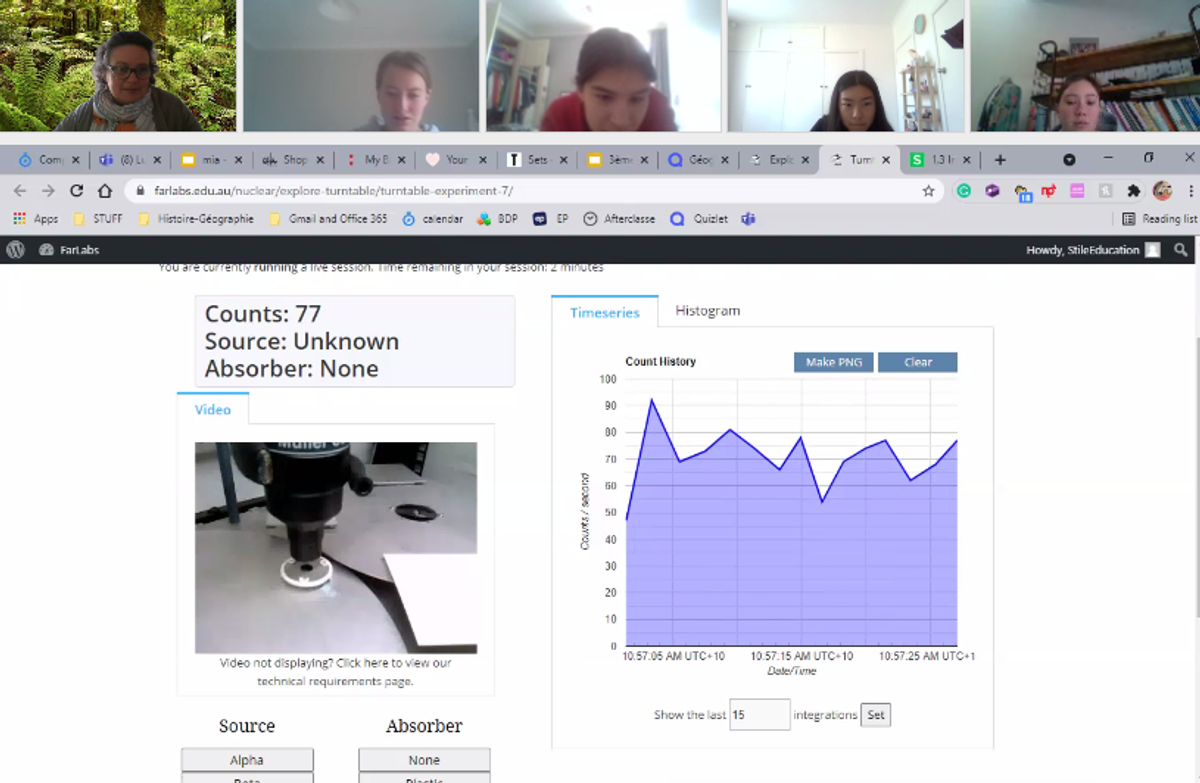Image resolution: width=1200 pixels, height=783 pixels.
Task: Click the address bar URL
Action: pos(335,190)
